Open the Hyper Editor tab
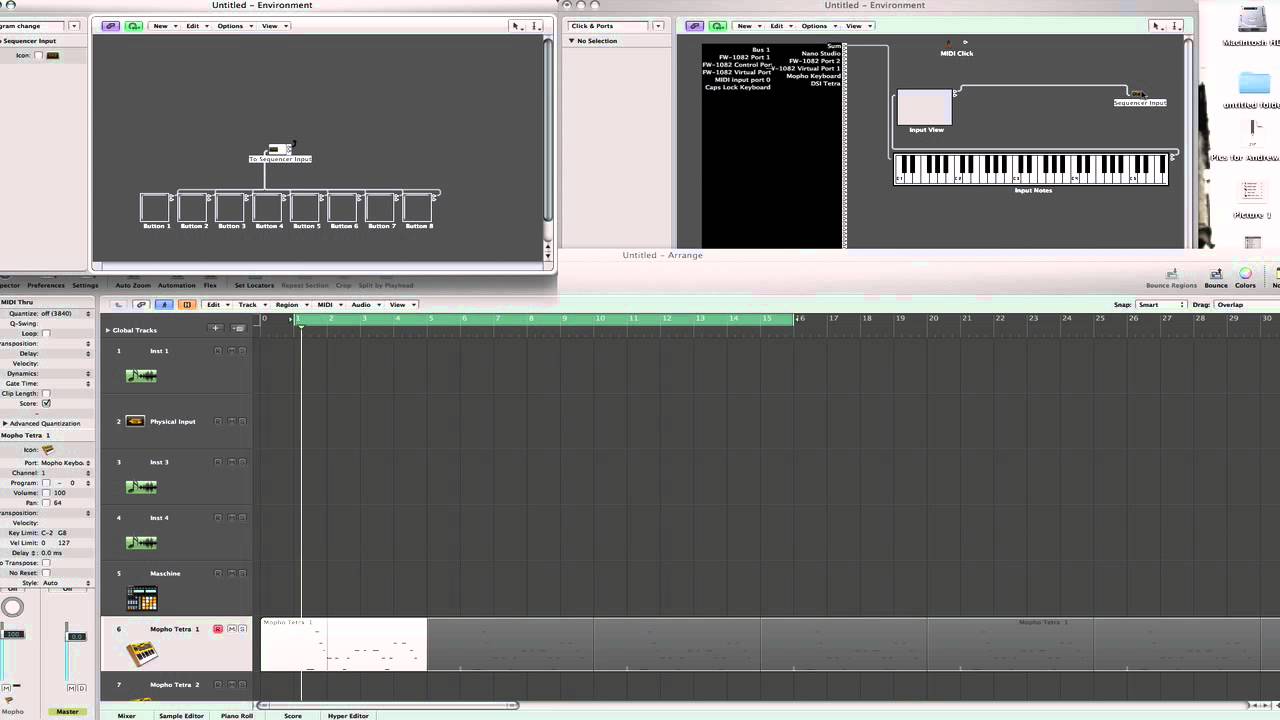 [x=348, y=716]
